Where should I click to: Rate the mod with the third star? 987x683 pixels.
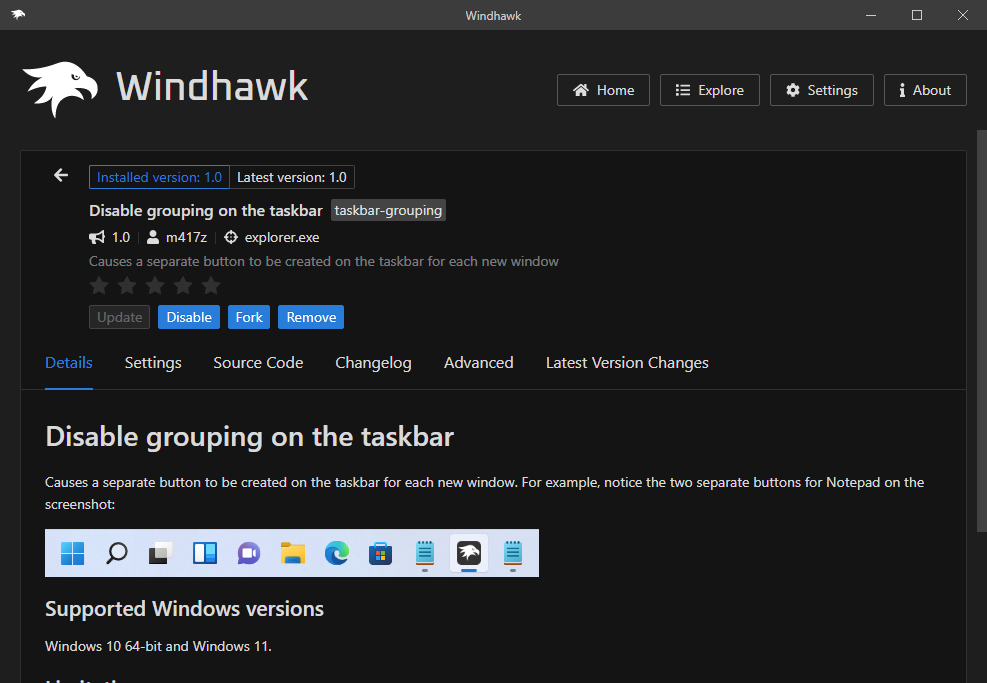tap(155, 285)
